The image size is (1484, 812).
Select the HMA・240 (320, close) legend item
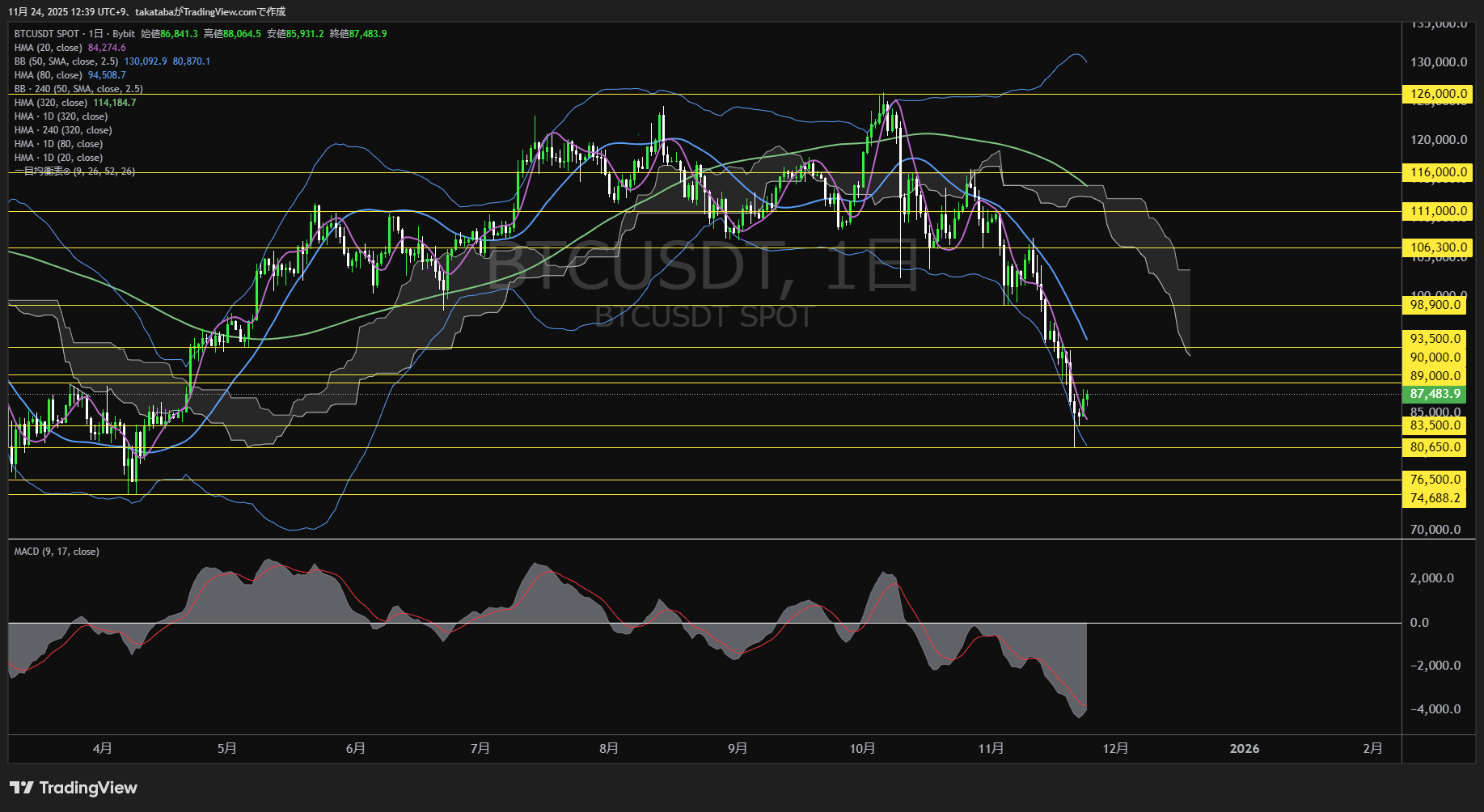[64, 129]
